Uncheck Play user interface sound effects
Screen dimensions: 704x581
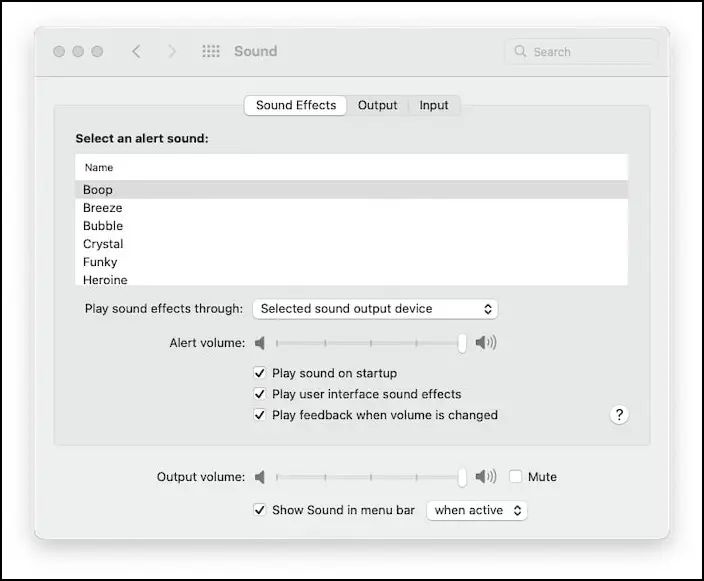260,394
